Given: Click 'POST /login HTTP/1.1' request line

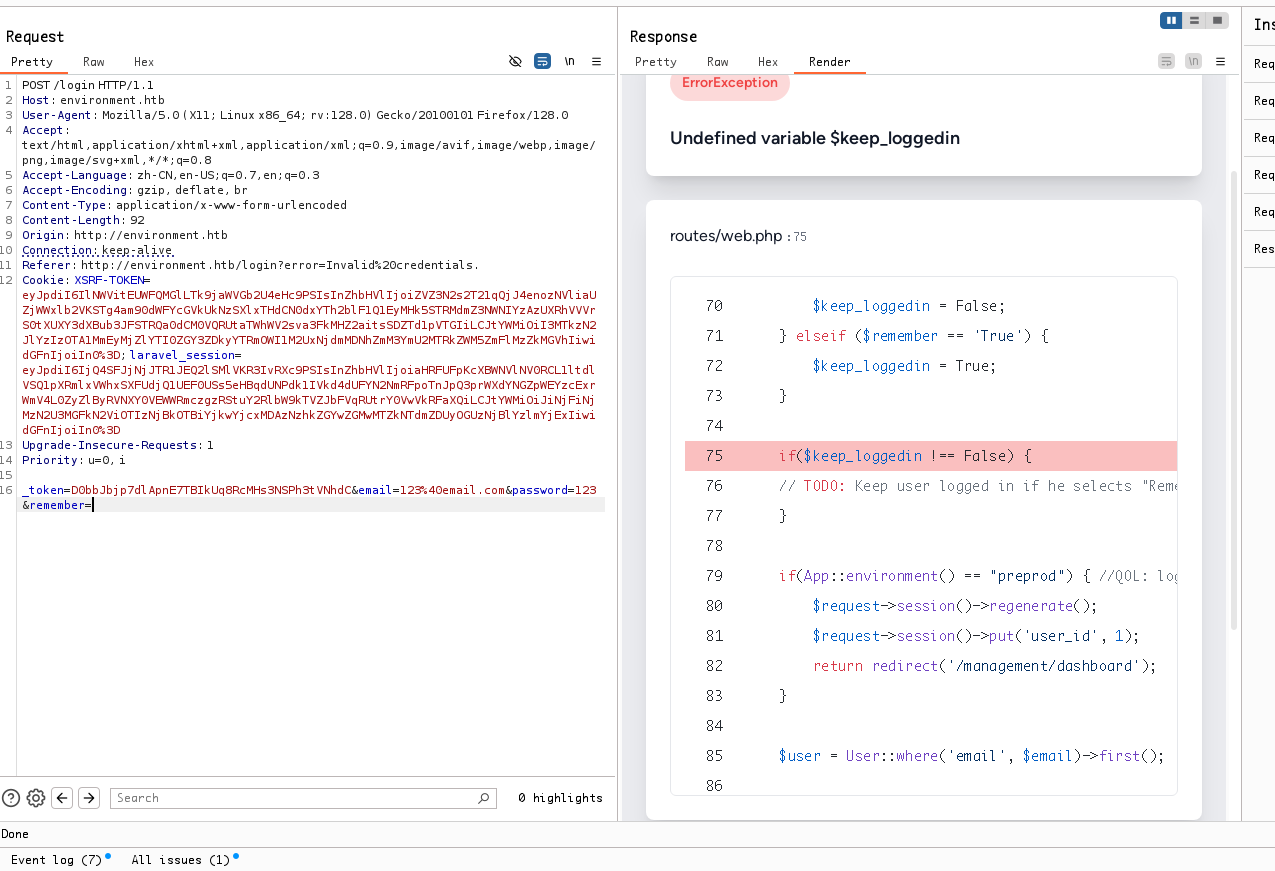Looking at the screenshot, I should pos(88,85).
